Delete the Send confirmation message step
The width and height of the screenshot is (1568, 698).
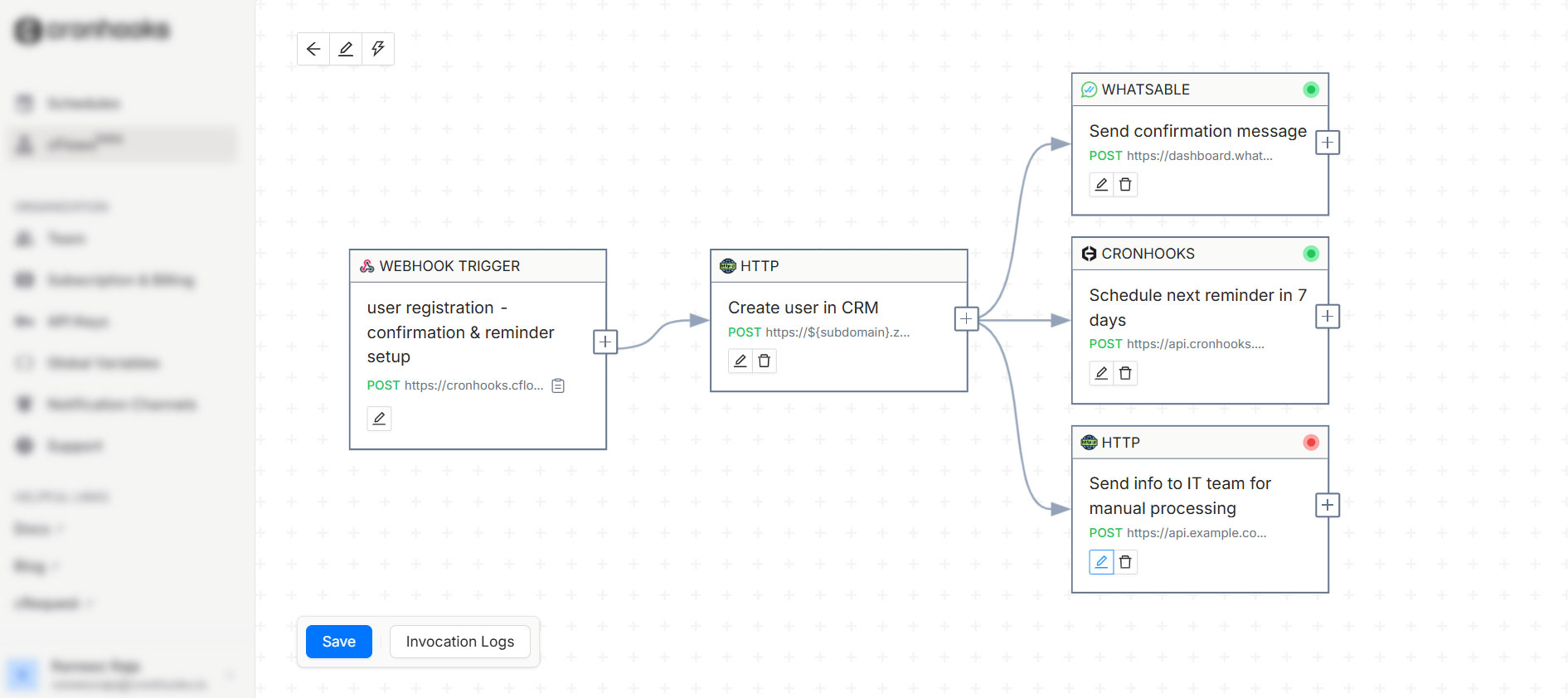pos(1125,185)
